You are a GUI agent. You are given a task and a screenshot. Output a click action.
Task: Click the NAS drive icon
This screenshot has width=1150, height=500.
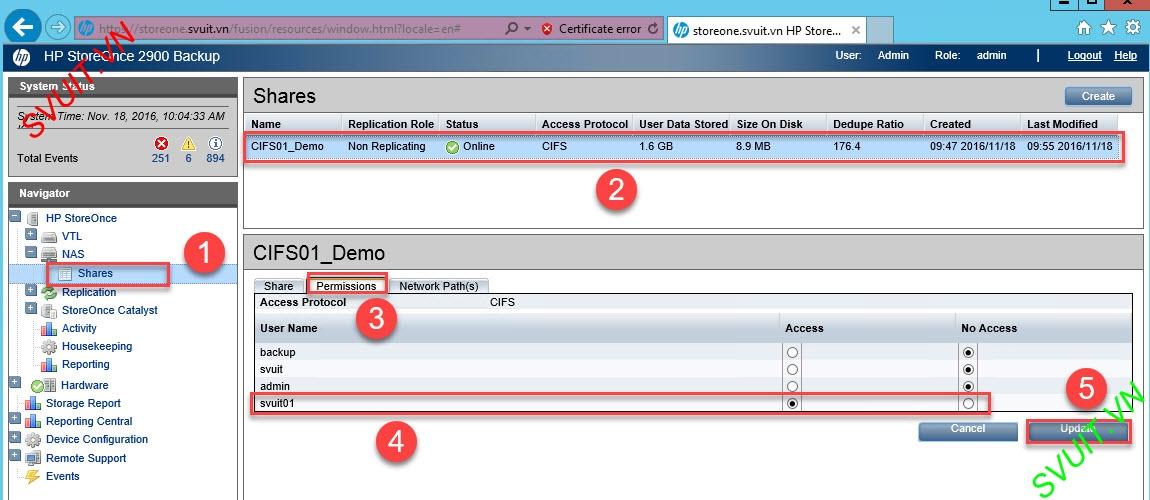click(48, 254)
